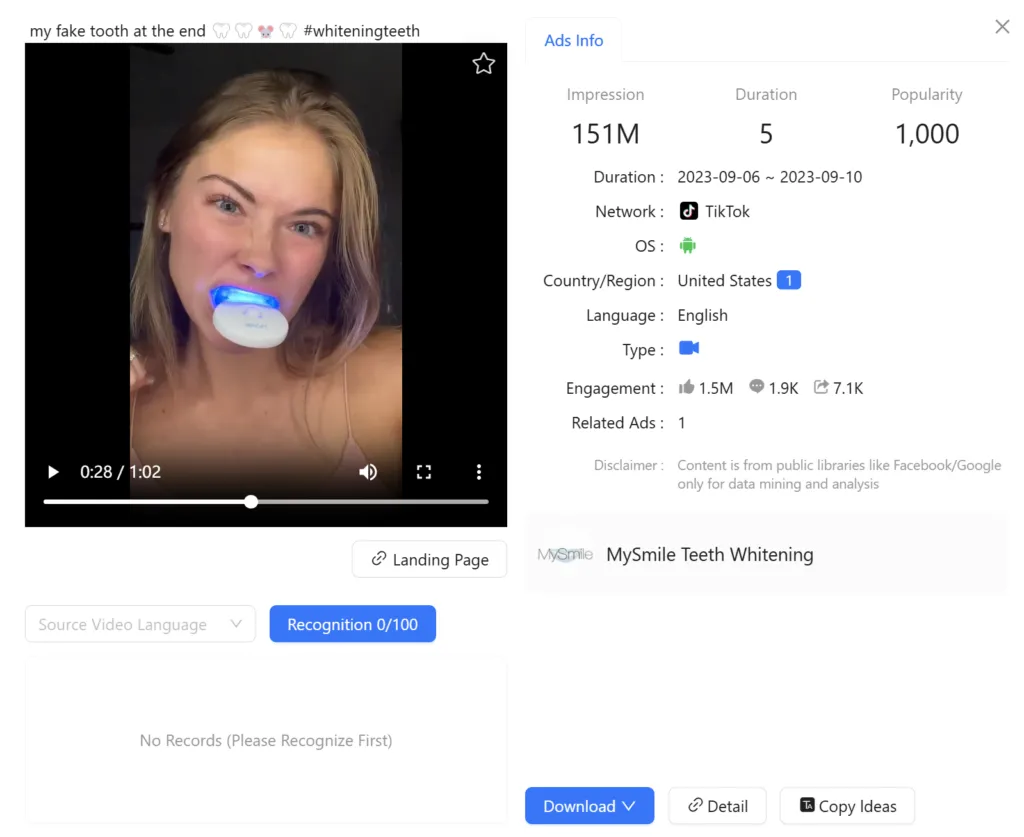Switch to the Ads Info tab
The width and height of the screenshot is (1024, 837).
coord(573,41)
